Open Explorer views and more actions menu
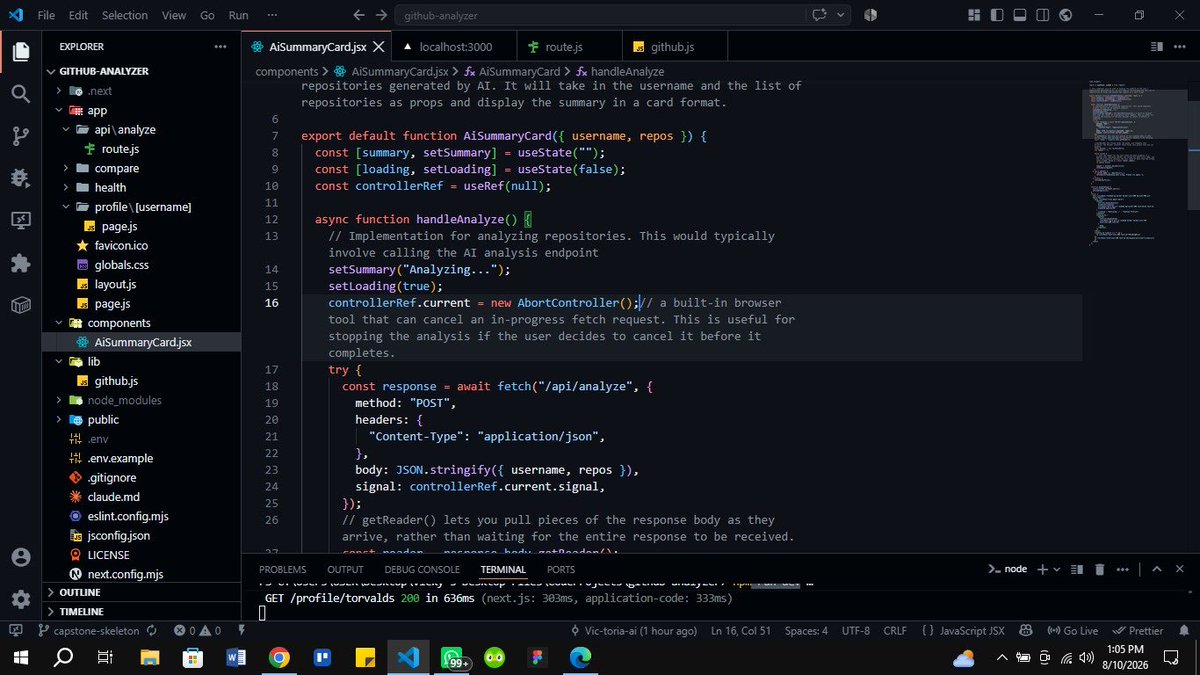Image resolution: width=1200 pixels, height=675 pixels. point(220,47)
